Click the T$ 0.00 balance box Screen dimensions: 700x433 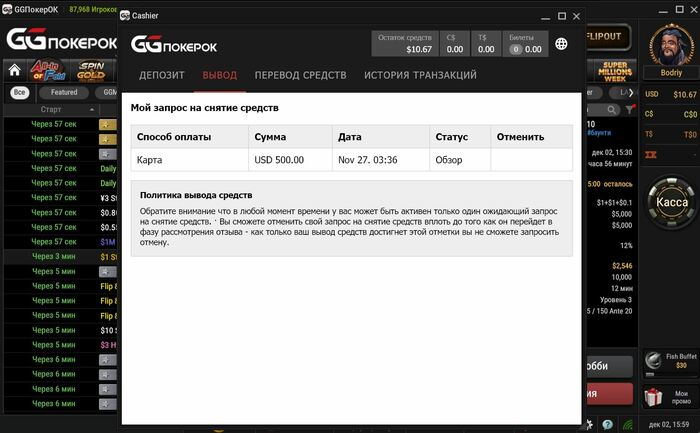tap(486, 43)
